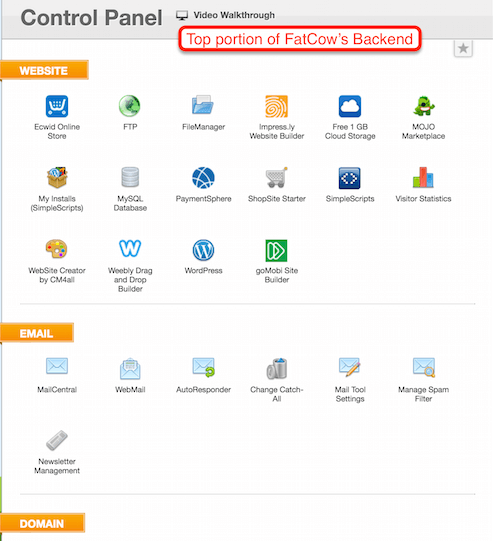Visit the MOJO Marketplace icon
Image resolution: width=493 pixels, height=543 pixels.
pos(424,106)
